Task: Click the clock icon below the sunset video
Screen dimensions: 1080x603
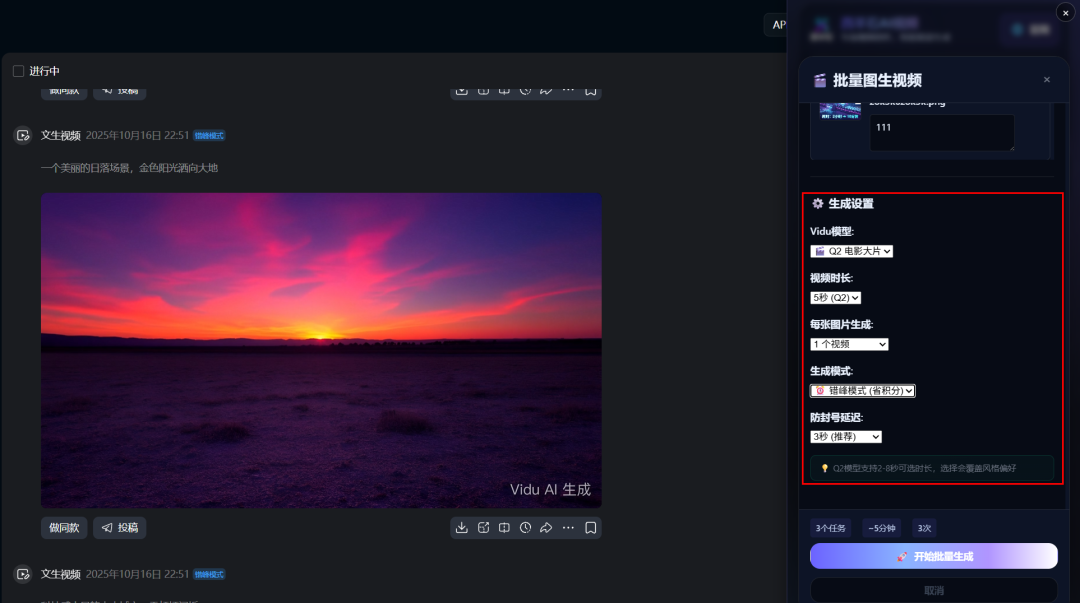Action: (525, 528)
